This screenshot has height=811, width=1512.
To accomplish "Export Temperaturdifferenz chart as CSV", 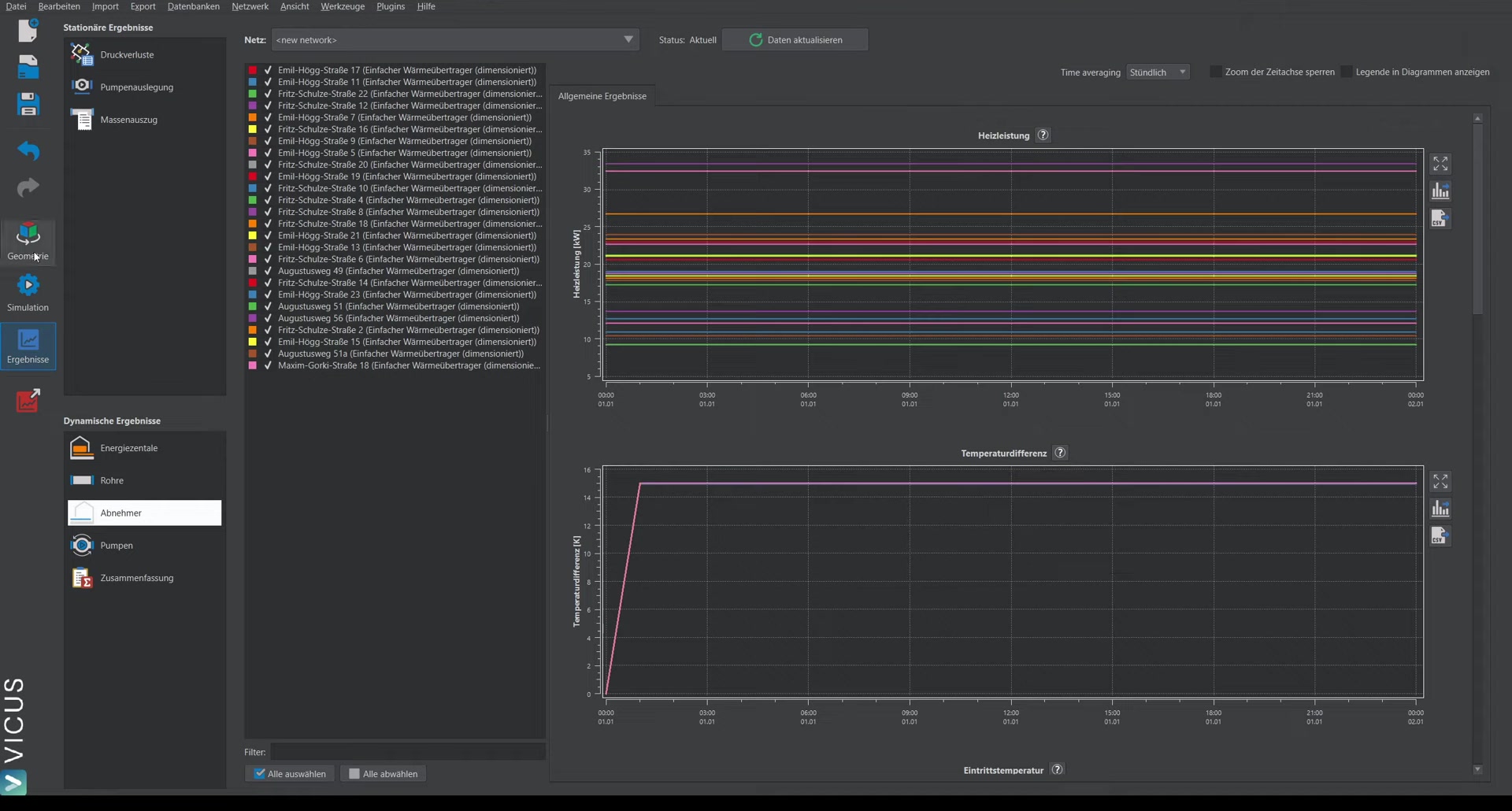I will click(x=1440, y=536).
